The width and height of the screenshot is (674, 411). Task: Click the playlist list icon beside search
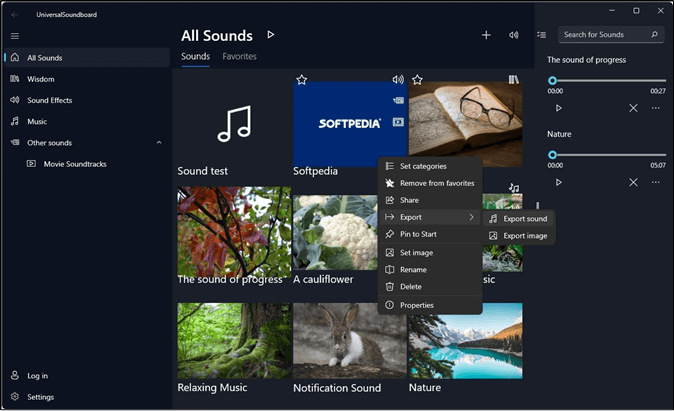click(x=542, y=35)
